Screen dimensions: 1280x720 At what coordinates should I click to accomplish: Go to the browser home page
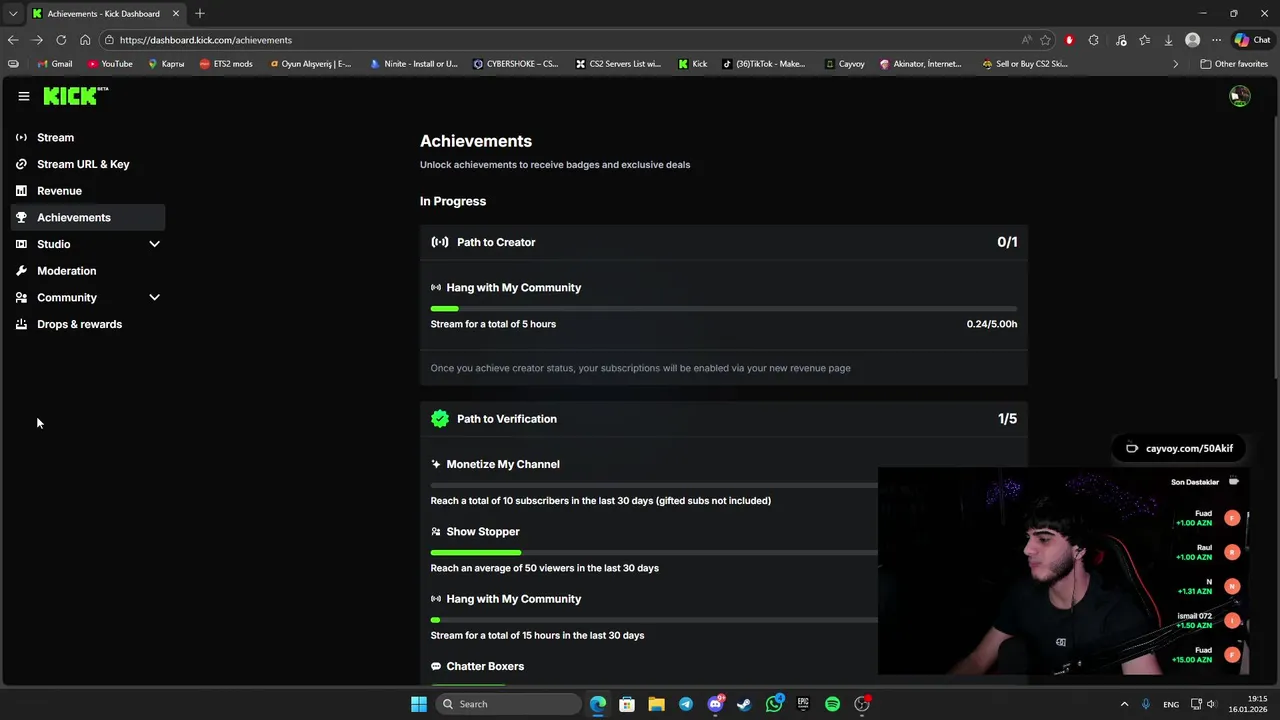85,40
